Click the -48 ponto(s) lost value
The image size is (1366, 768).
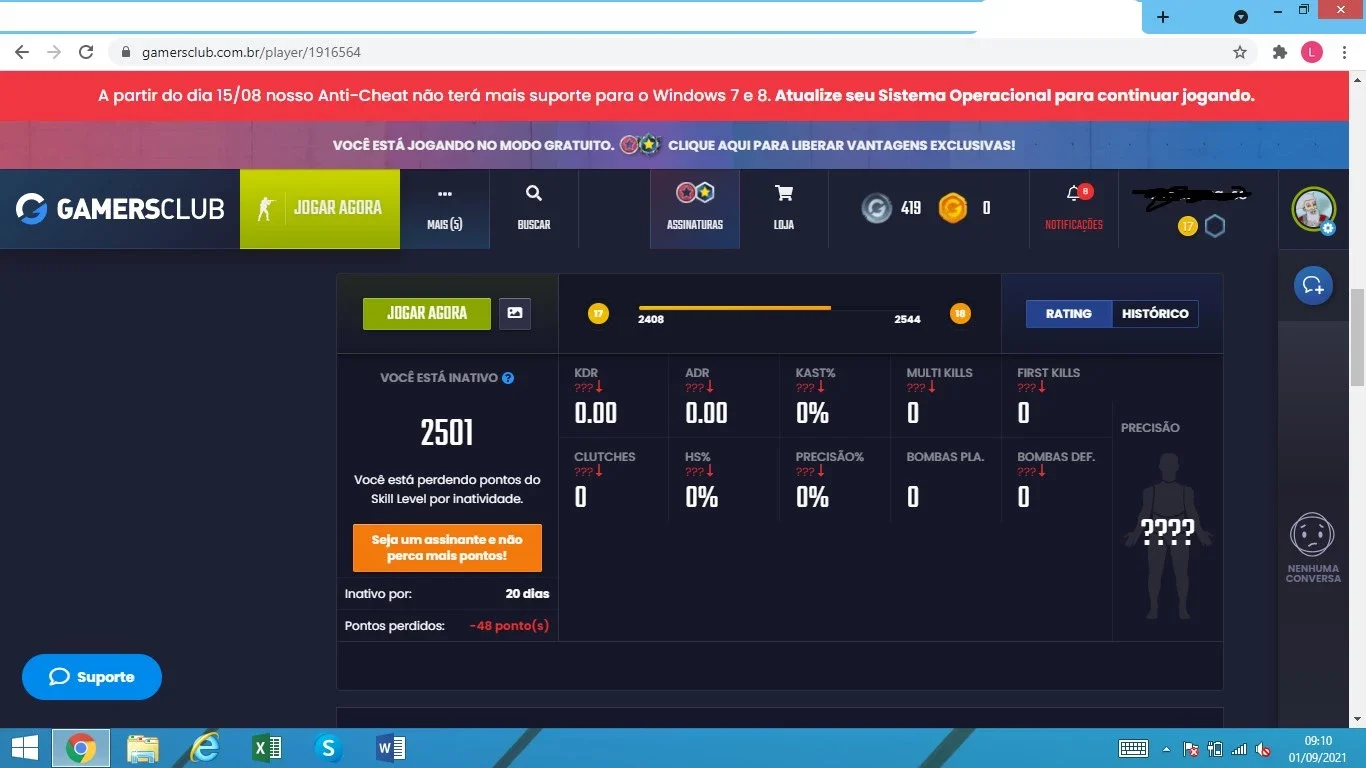pyautogui.click(x=509, y=626)
